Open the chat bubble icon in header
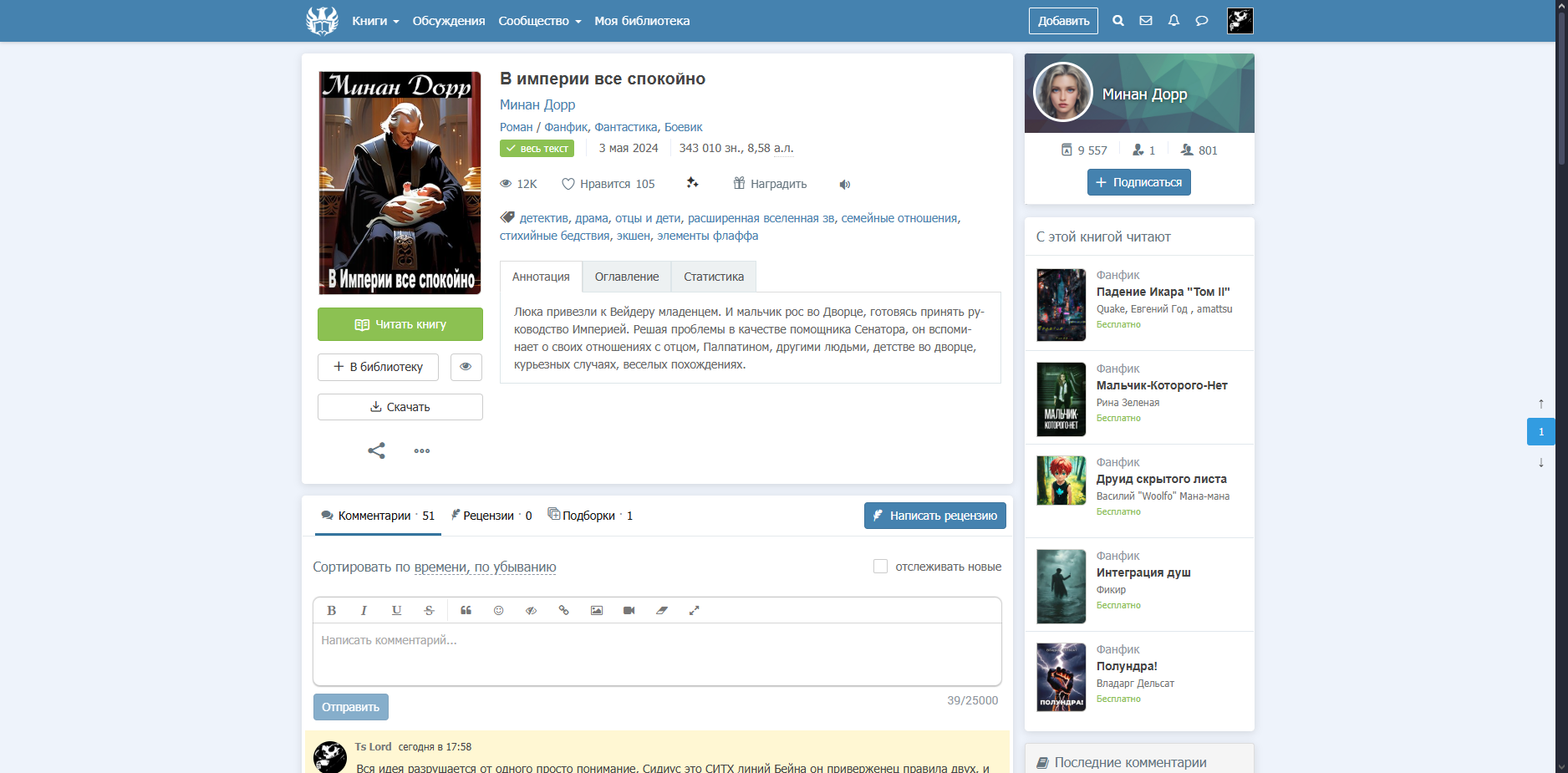The image size is (1568, 773). 1202,21
